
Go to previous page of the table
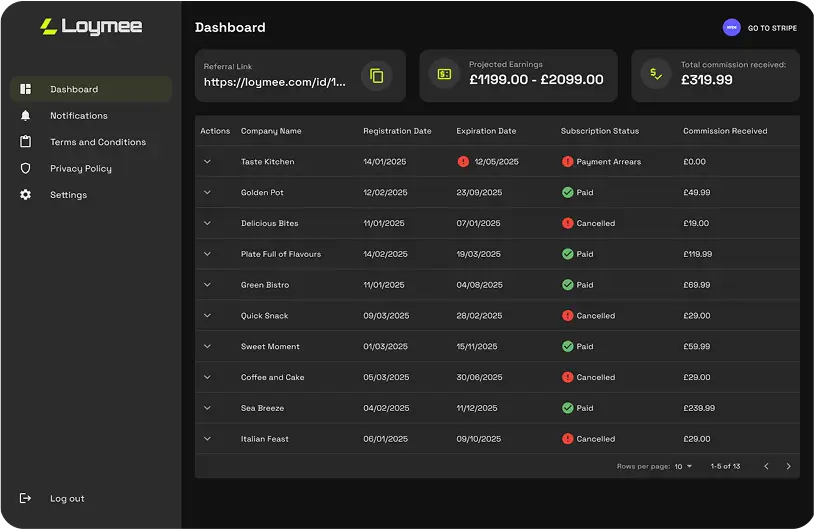click(x=766, y=466)
